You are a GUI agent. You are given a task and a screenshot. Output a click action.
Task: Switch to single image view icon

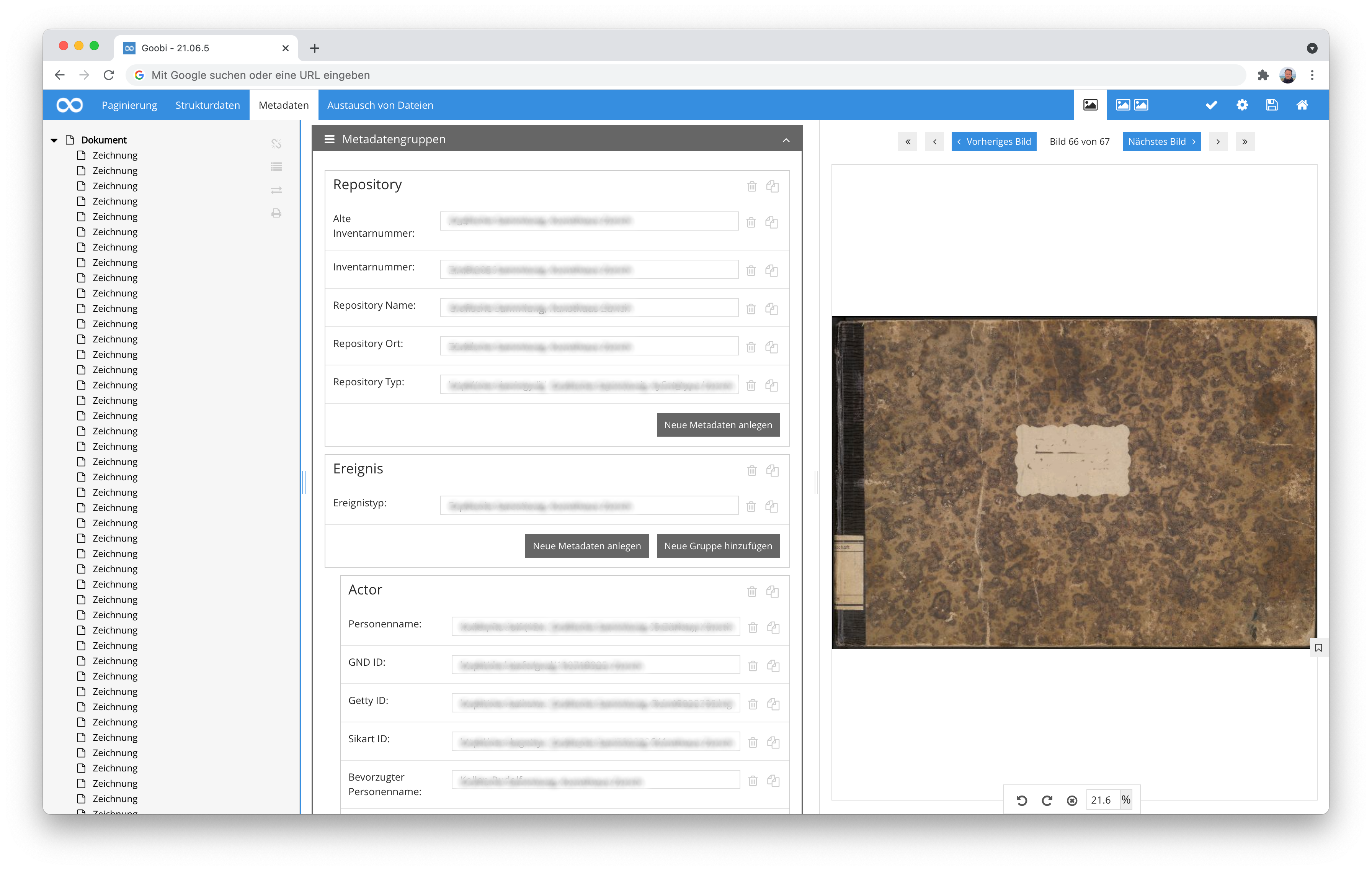(1090, 105)
